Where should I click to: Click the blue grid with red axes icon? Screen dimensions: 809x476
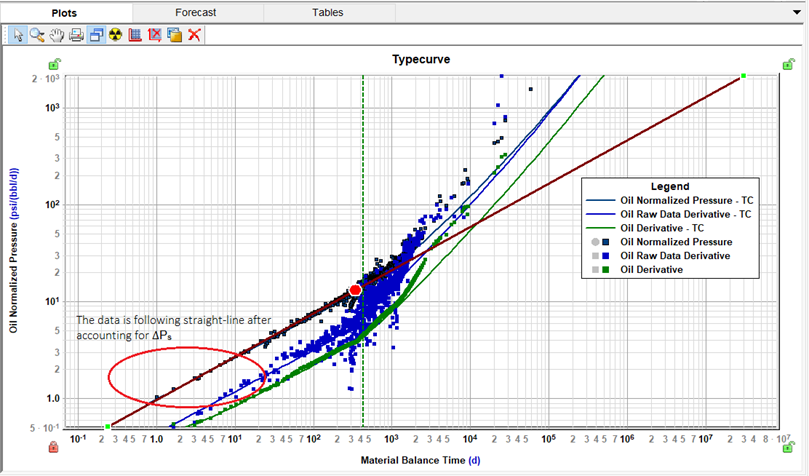[135, 35]
